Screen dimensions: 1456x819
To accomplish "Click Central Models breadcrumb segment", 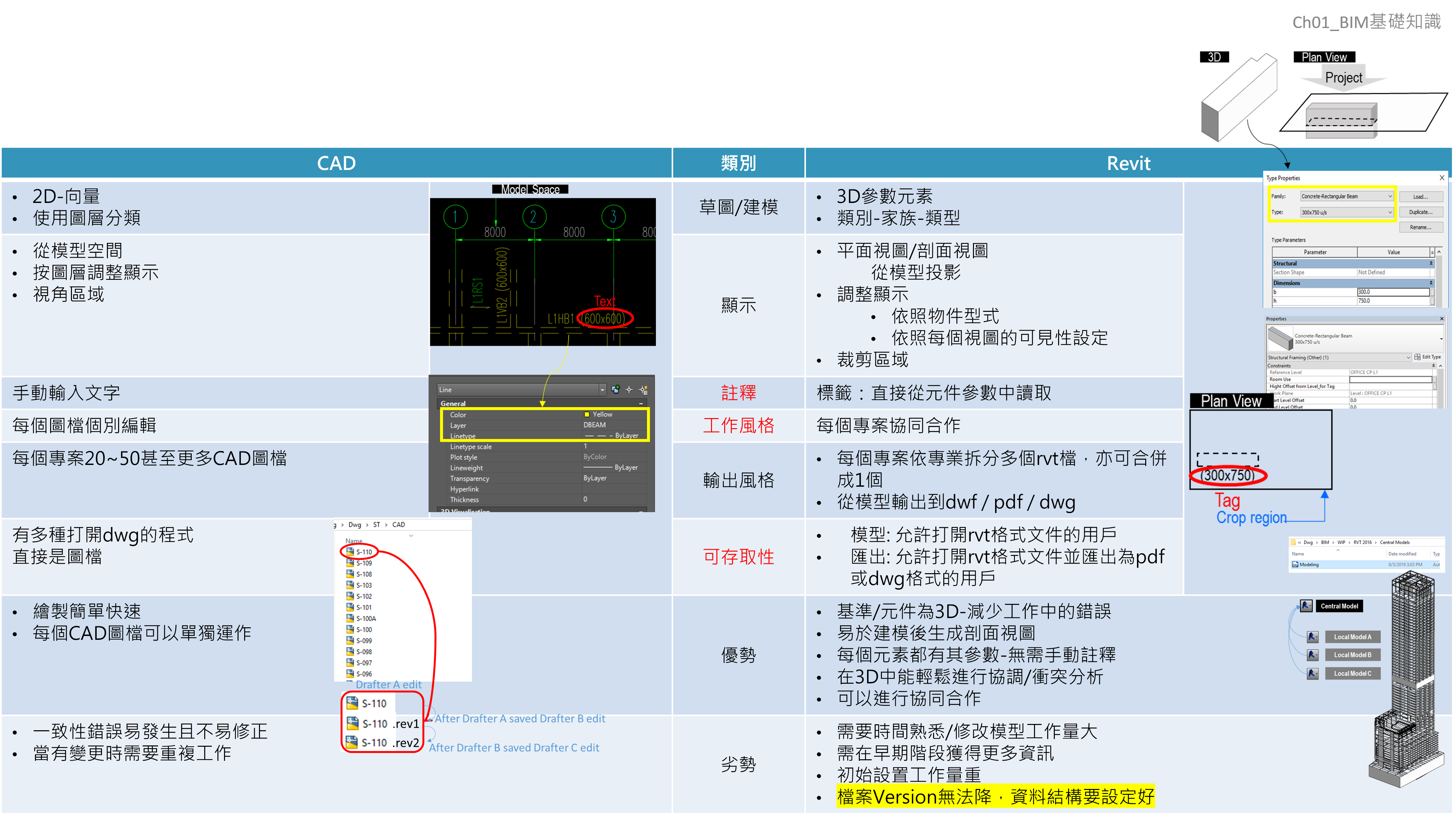I will 1395,542.
